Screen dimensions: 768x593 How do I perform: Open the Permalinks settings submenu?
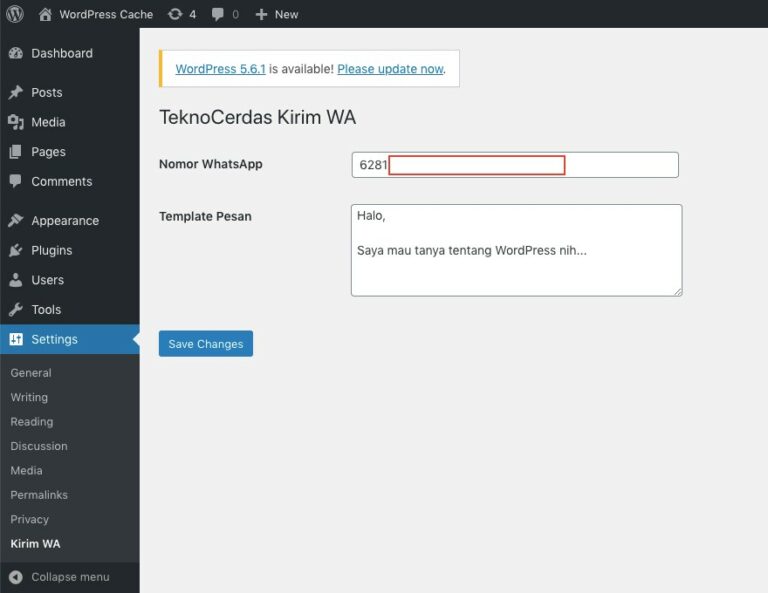(x=39, y=495)
